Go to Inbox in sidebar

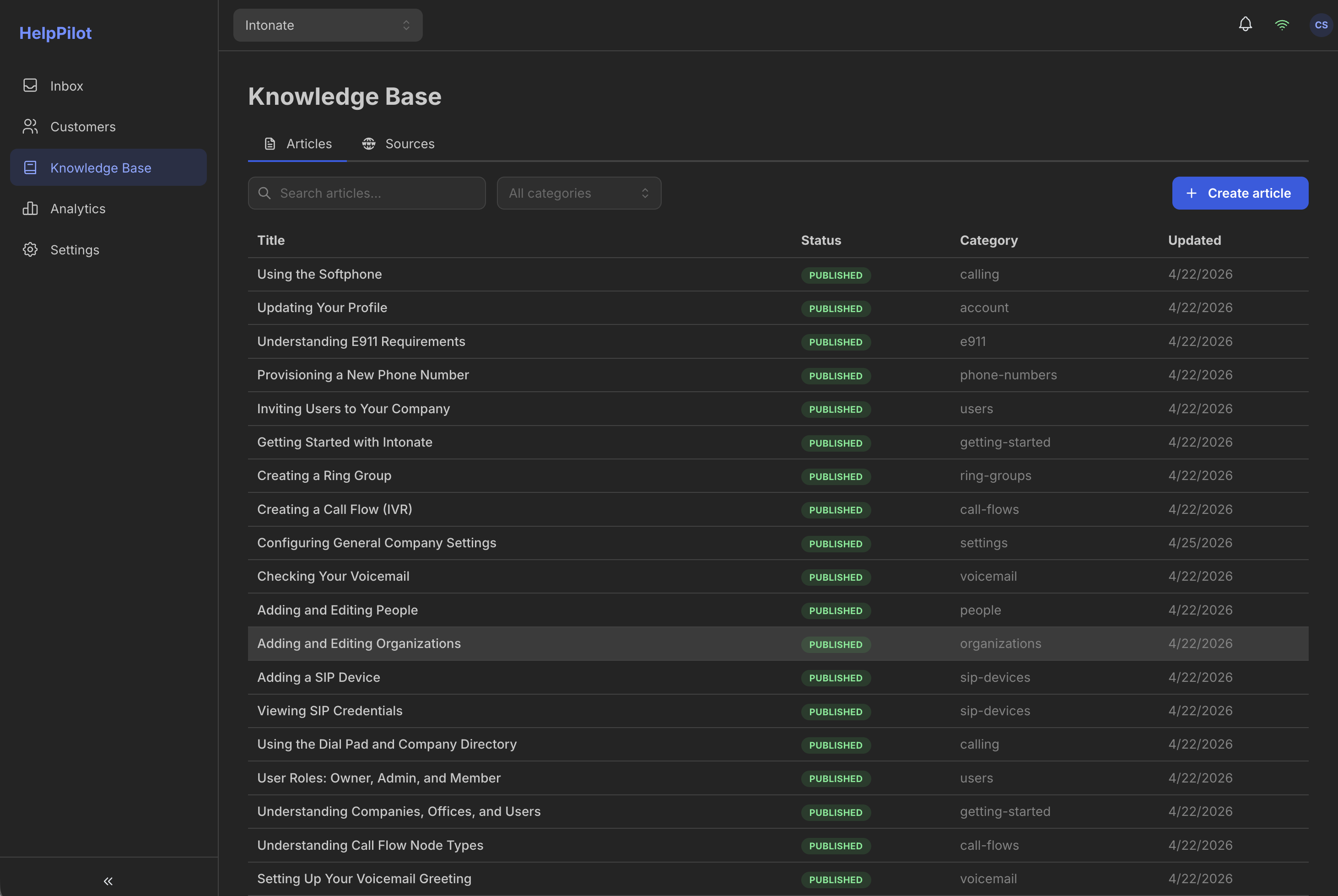tap(108, 86)
